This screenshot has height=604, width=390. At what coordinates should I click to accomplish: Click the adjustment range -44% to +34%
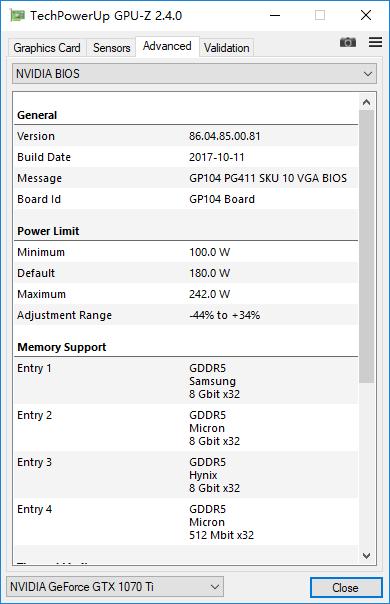tap(225, 315)
